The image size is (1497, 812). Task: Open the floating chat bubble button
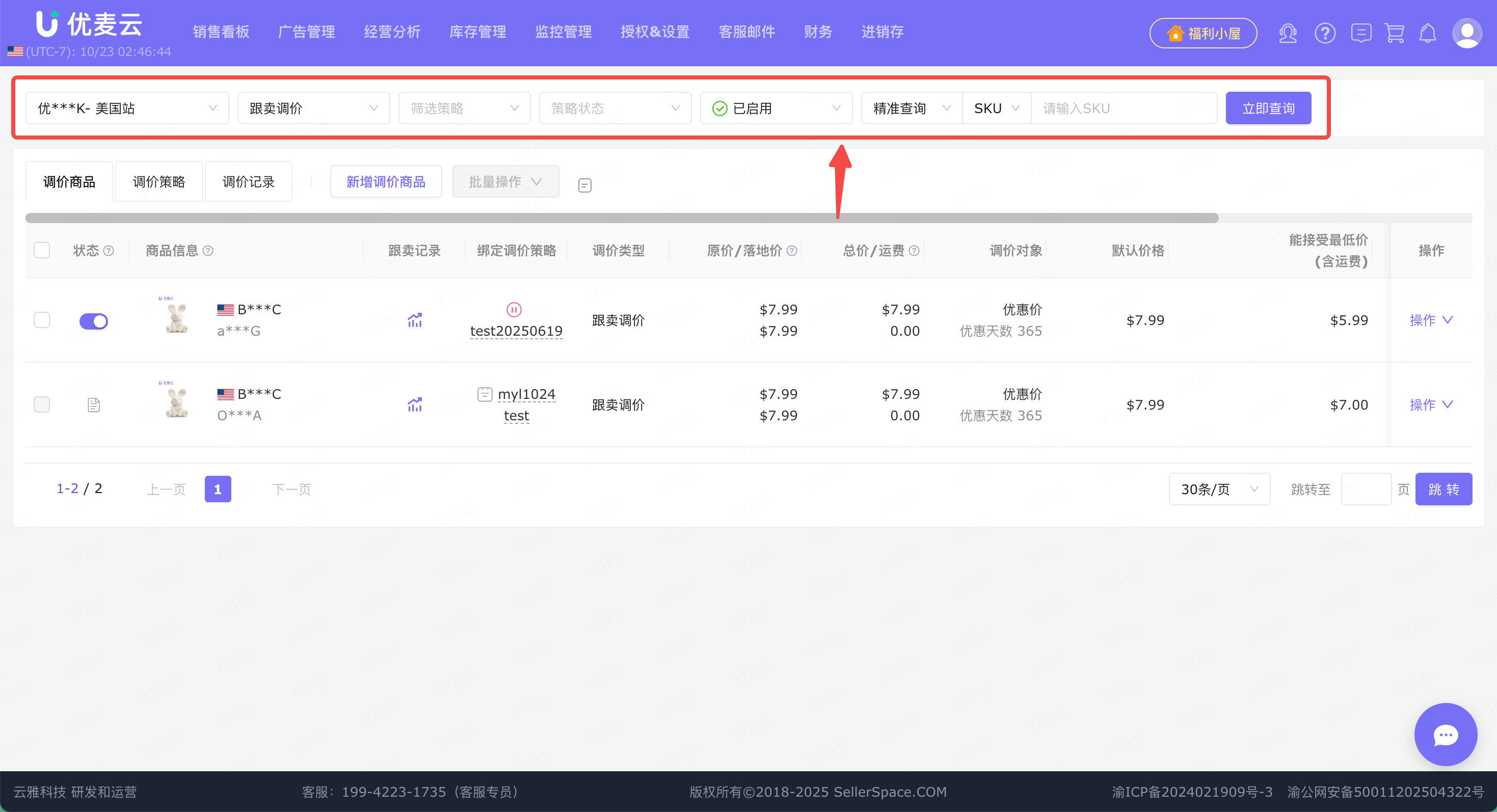tap(1445, 735)
